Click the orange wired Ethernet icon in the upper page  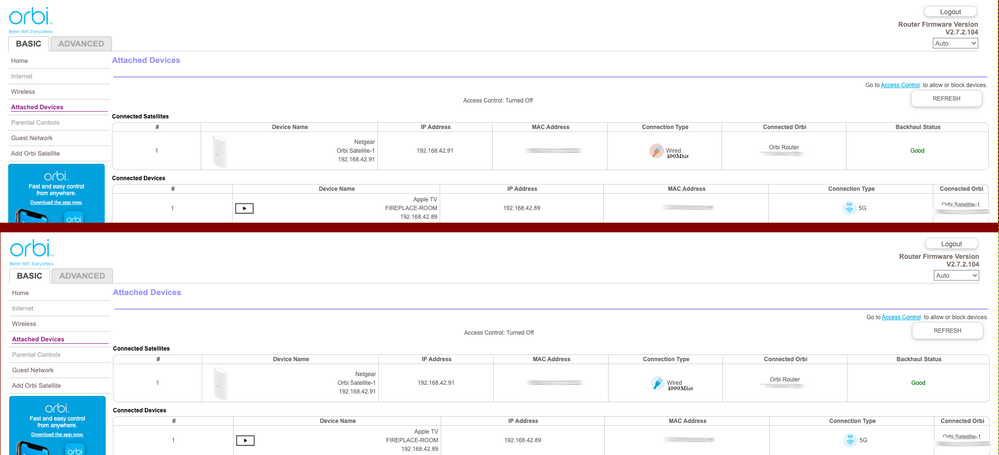click(657, 151)
